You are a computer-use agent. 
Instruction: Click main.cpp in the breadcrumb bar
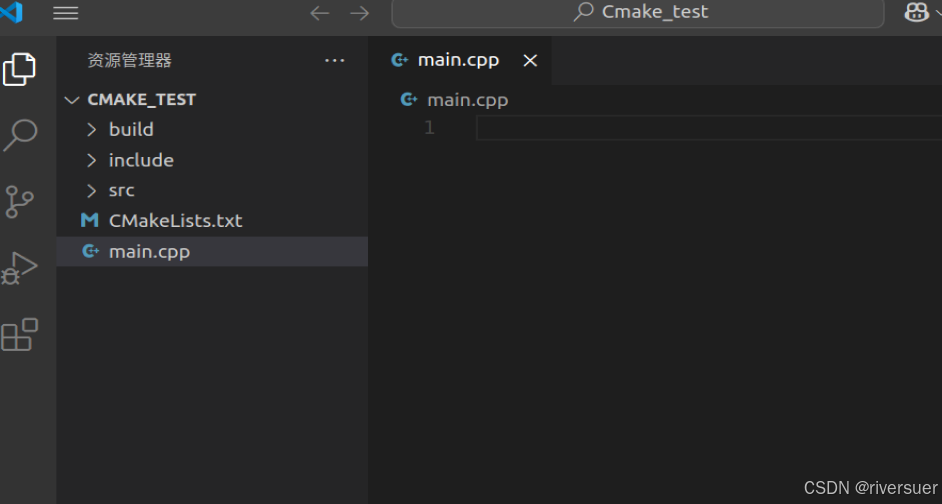pyautogui.click(x=467, y=99)
